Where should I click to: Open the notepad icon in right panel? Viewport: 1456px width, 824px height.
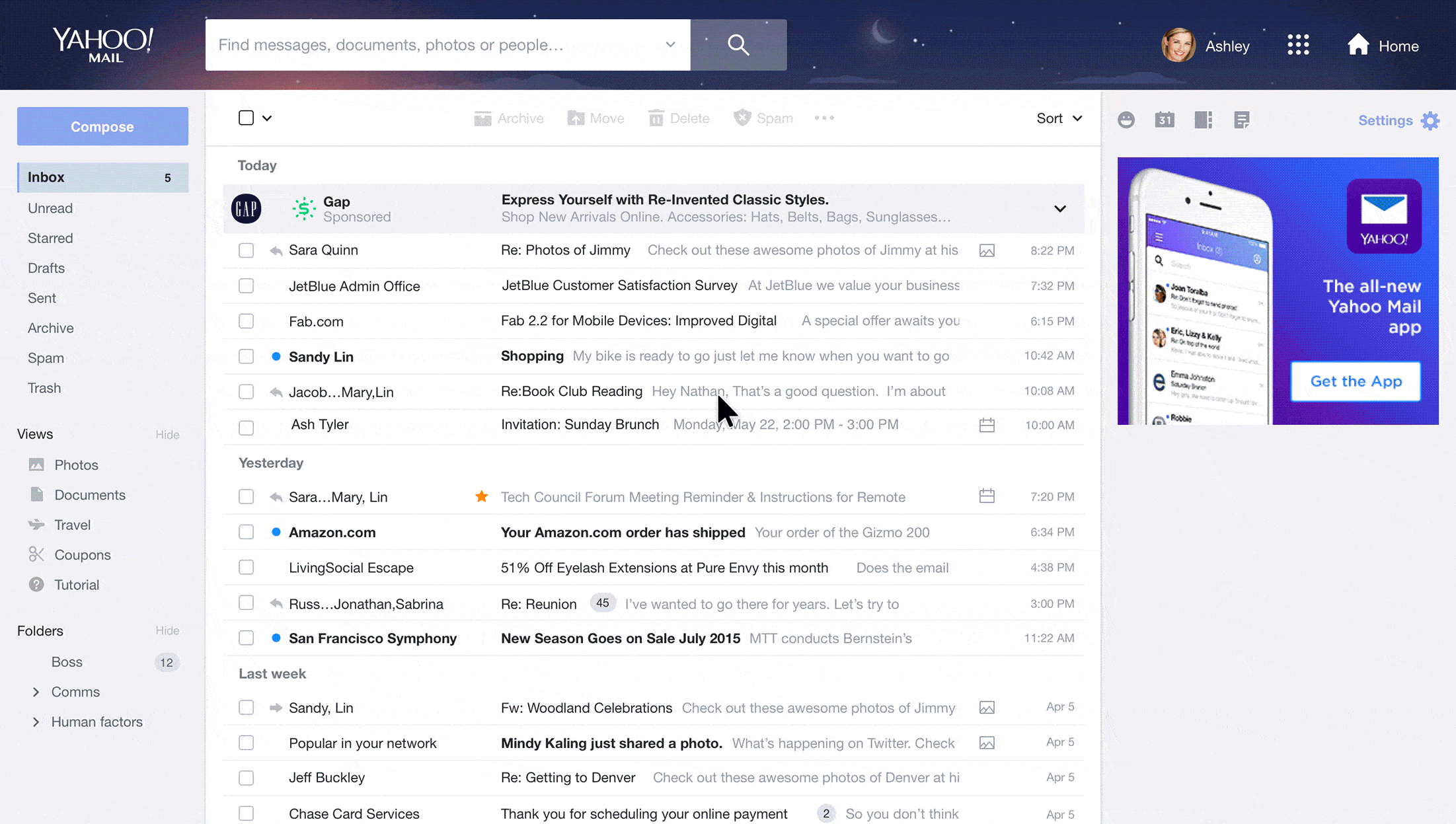pyautogui.click(x=1242, y=120)
